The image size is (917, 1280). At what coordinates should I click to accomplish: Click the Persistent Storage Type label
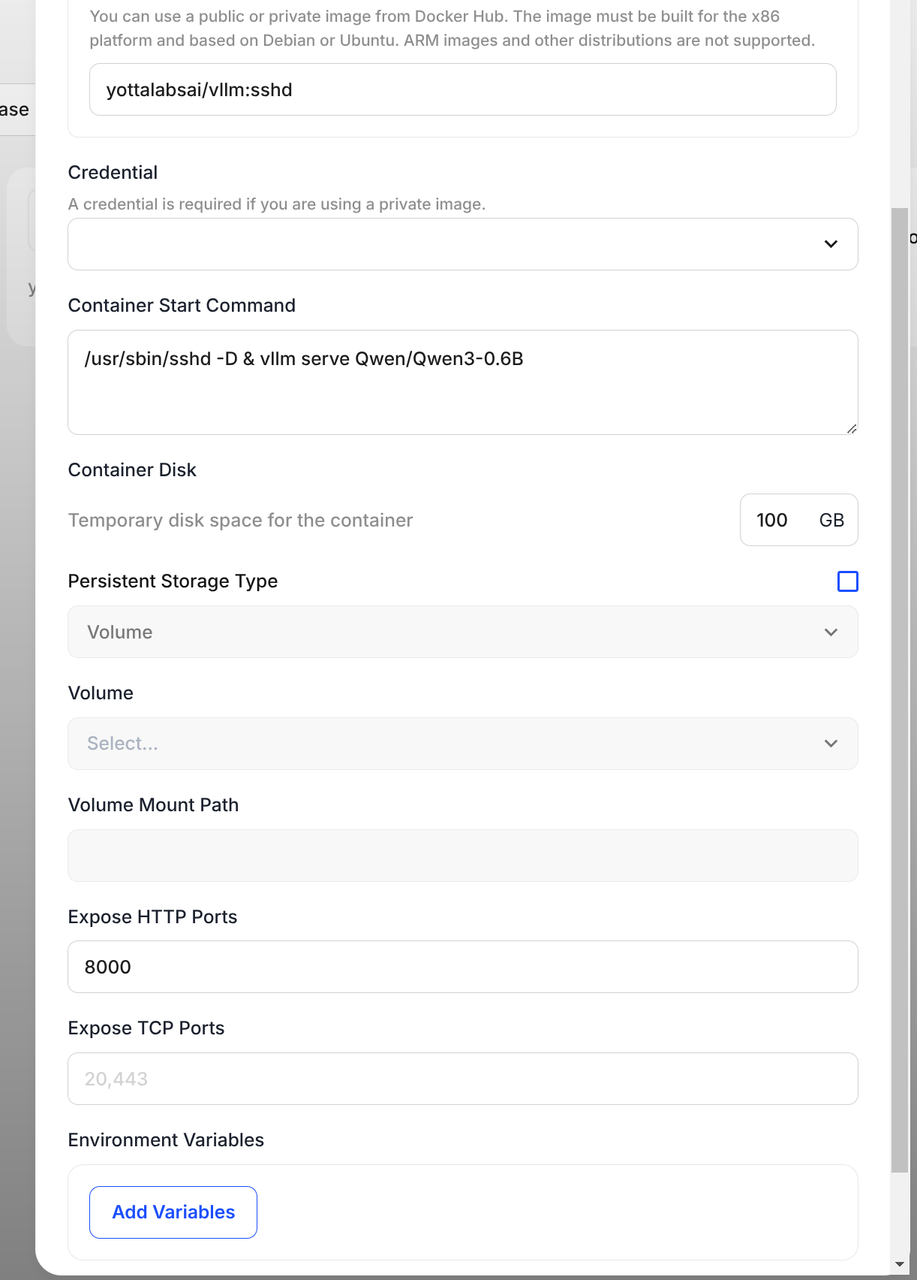pyautogui.click(x=173, y=581)
